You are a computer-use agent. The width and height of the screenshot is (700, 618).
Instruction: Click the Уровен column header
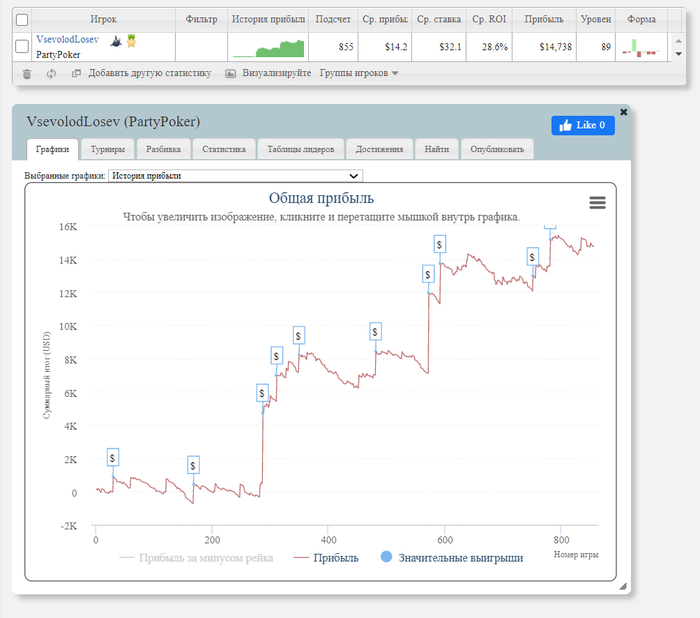pyautogui.click(x=596, y=19)
